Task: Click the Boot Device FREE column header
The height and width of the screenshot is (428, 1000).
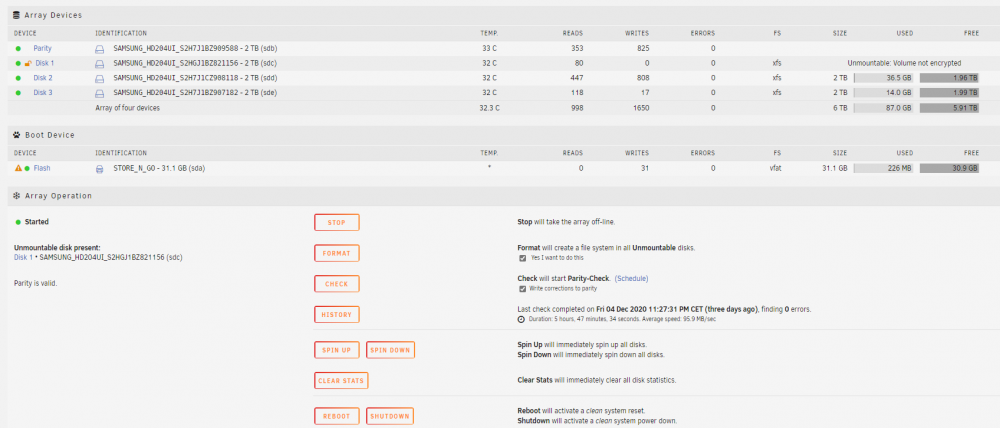Action: click(x=971, y=153)
